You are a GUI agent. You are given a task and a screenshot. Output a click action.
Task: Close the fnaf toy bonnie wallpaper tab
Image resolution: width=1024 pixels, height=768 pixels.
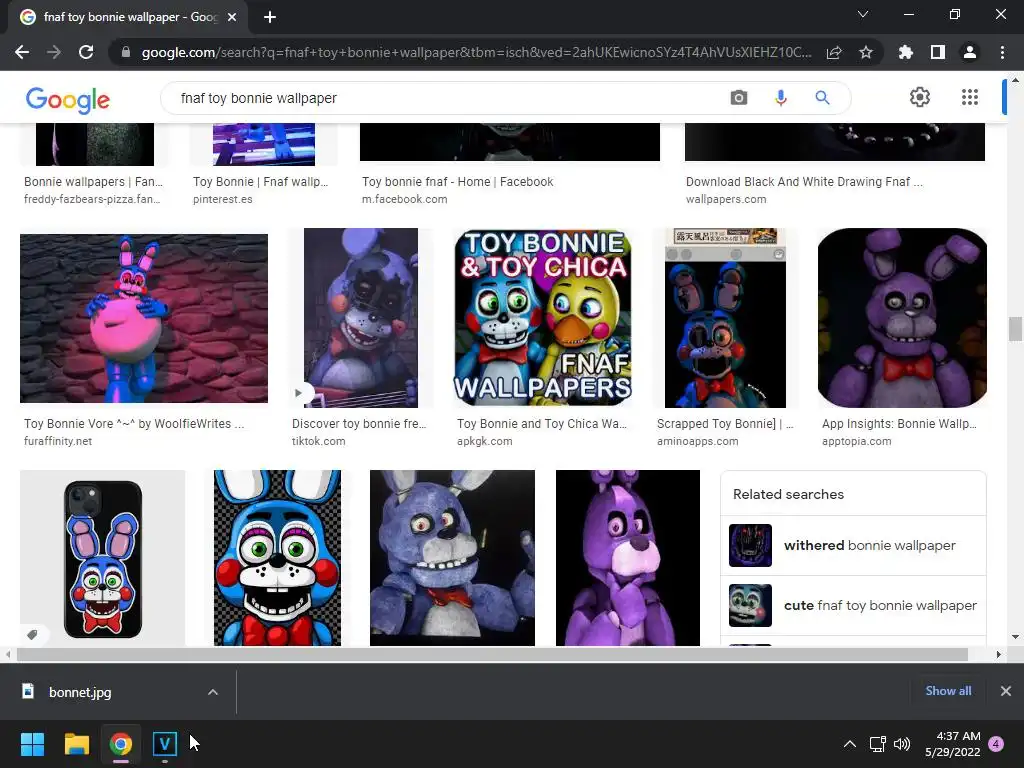(232, 17)
